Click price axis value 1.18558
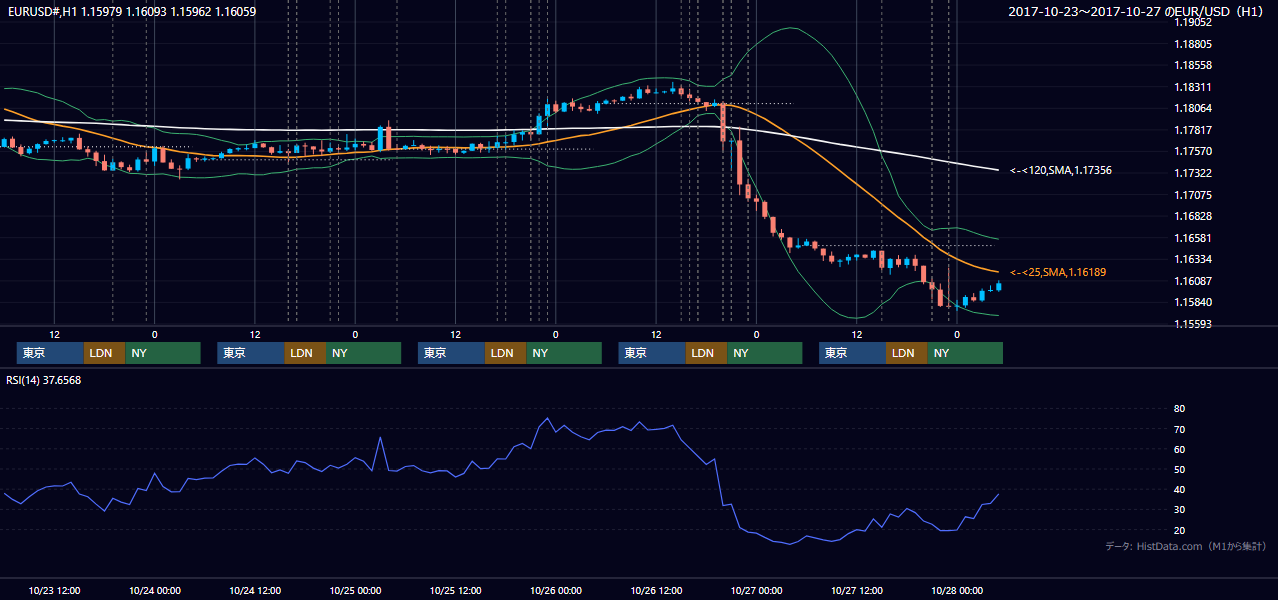This screenshot has height=600, width=1278. point(1193,65)
